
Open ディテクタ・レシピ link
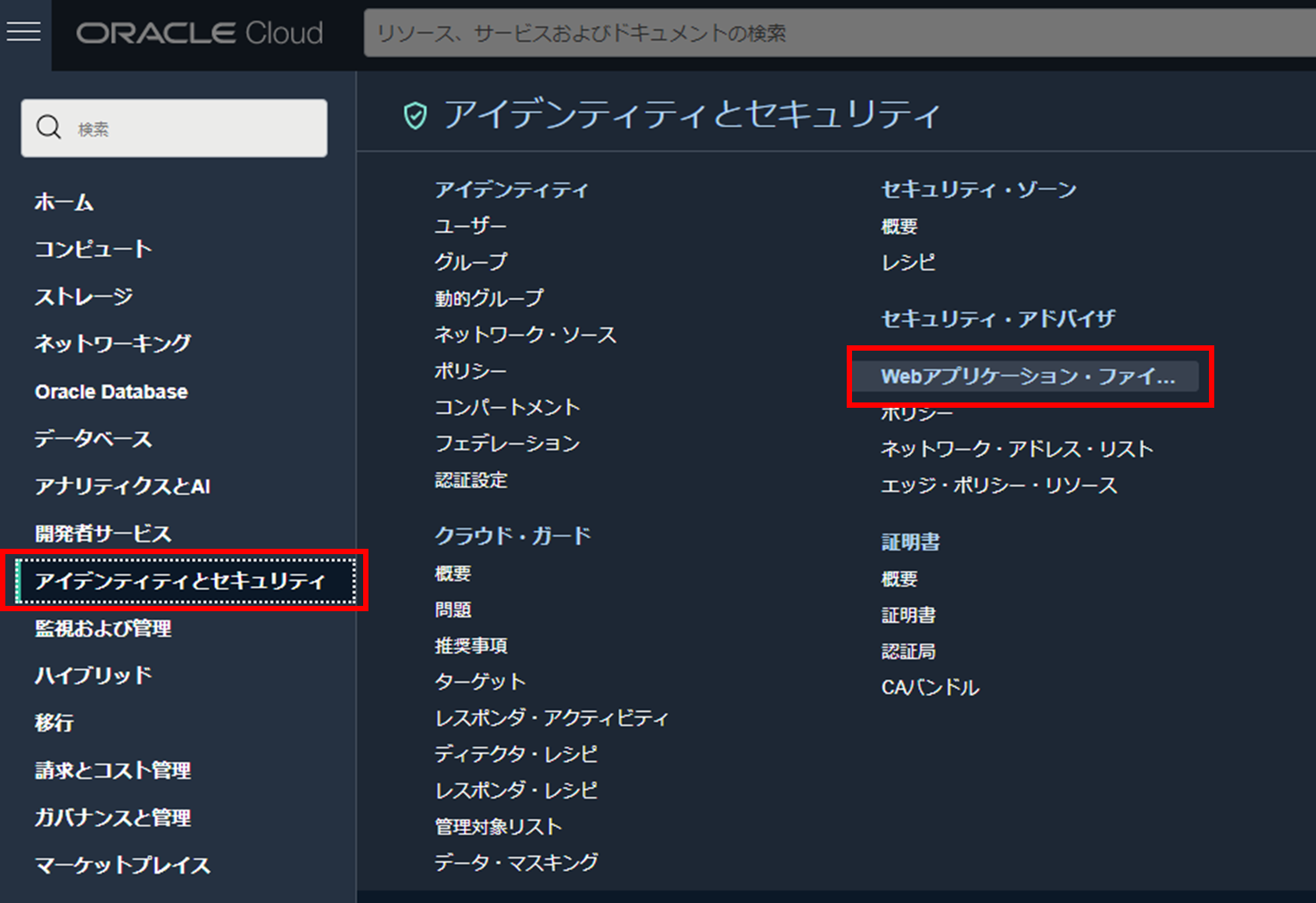click(517, 754)
